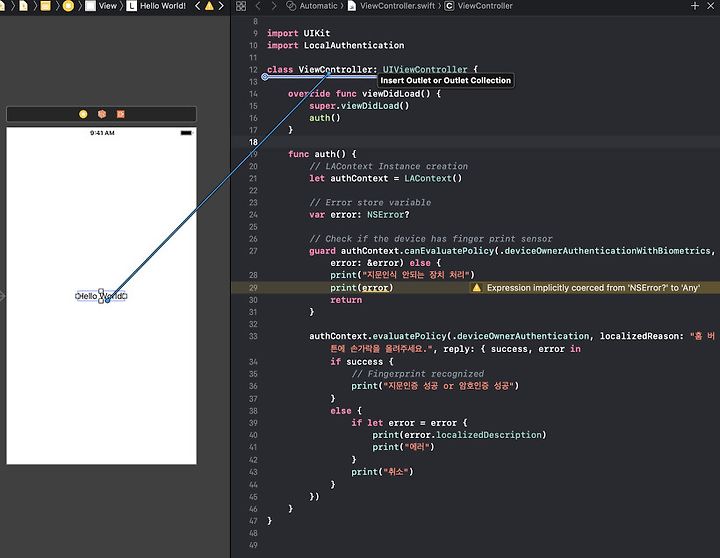The height and width of the screenshot is (558, 720).
Task: Click evaluatePolicy method call on line 33
Action: click(409, 336)
